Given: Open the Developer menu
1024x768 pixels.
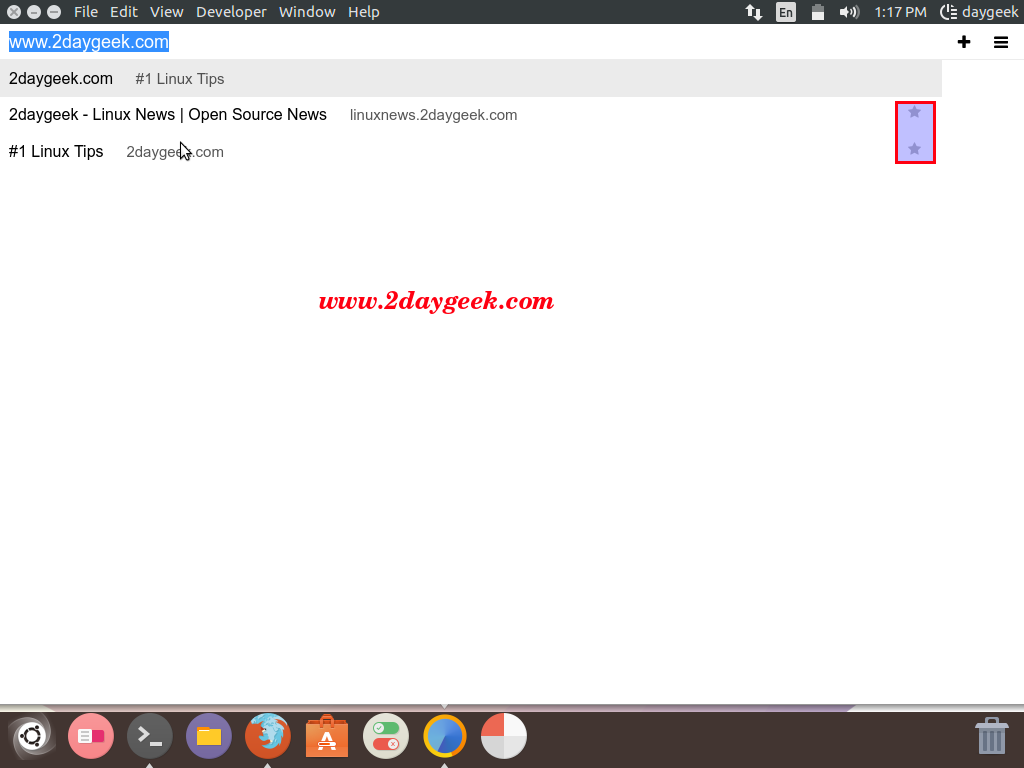Looking at the screenshot, I should click(231, 12).
